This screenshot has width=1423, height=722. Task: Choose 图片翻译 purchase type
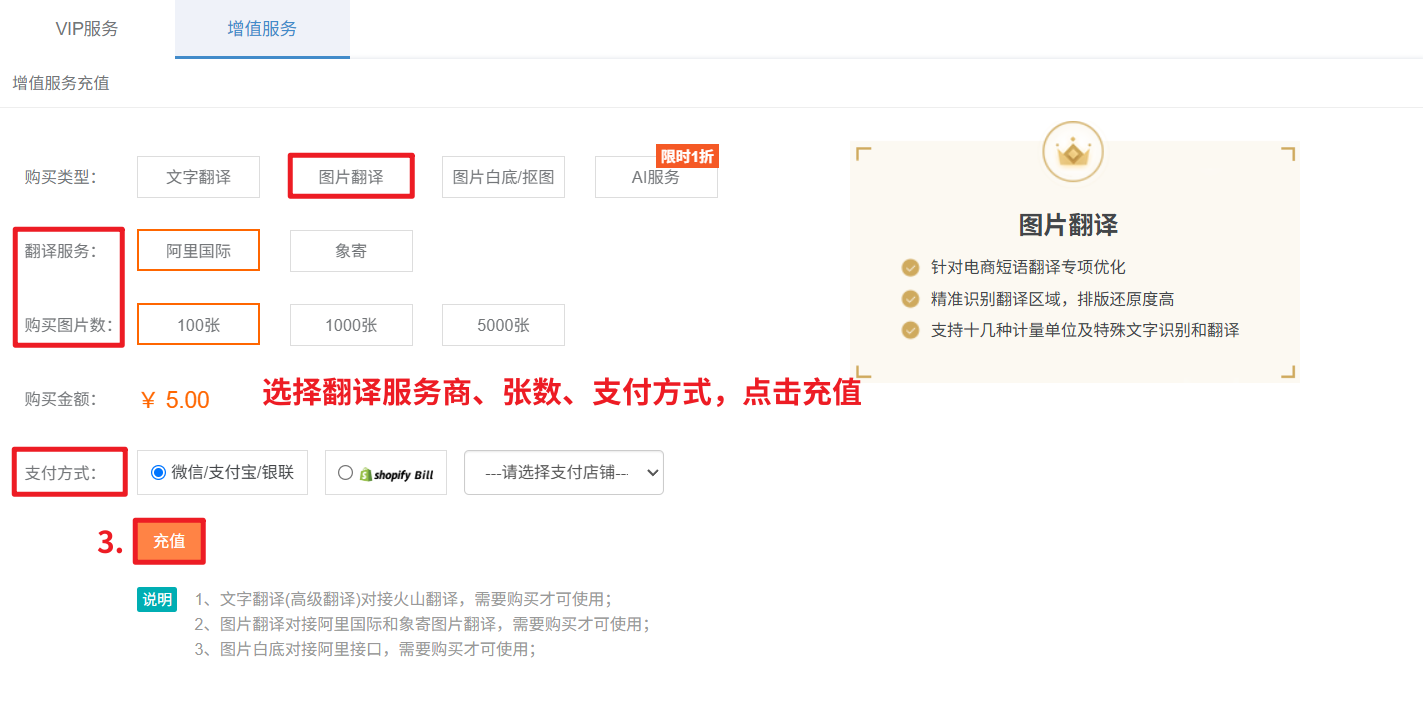(351, 177)
